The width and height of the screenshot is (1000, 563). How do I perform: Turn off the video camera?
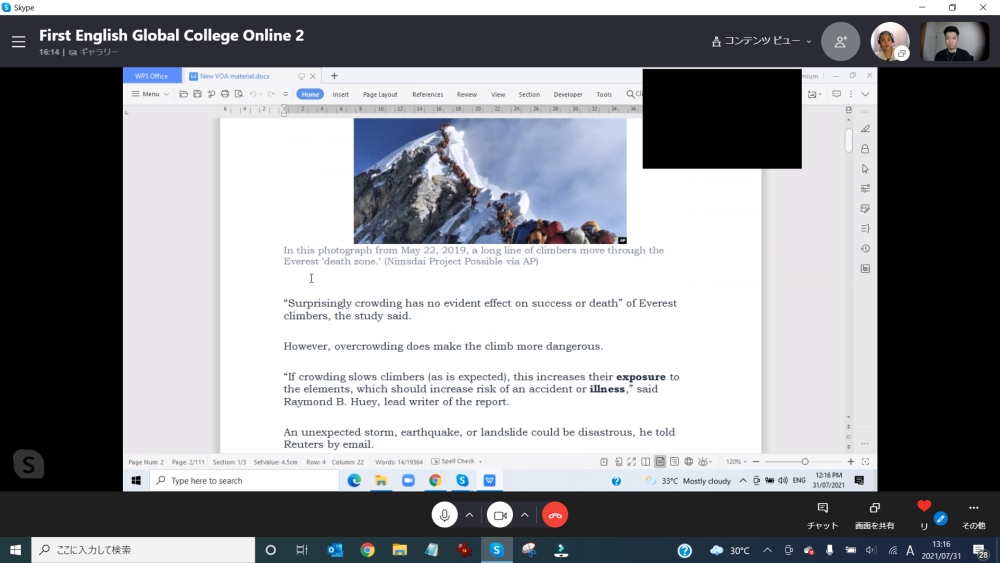pyautogui.click(x=500, y=515)
